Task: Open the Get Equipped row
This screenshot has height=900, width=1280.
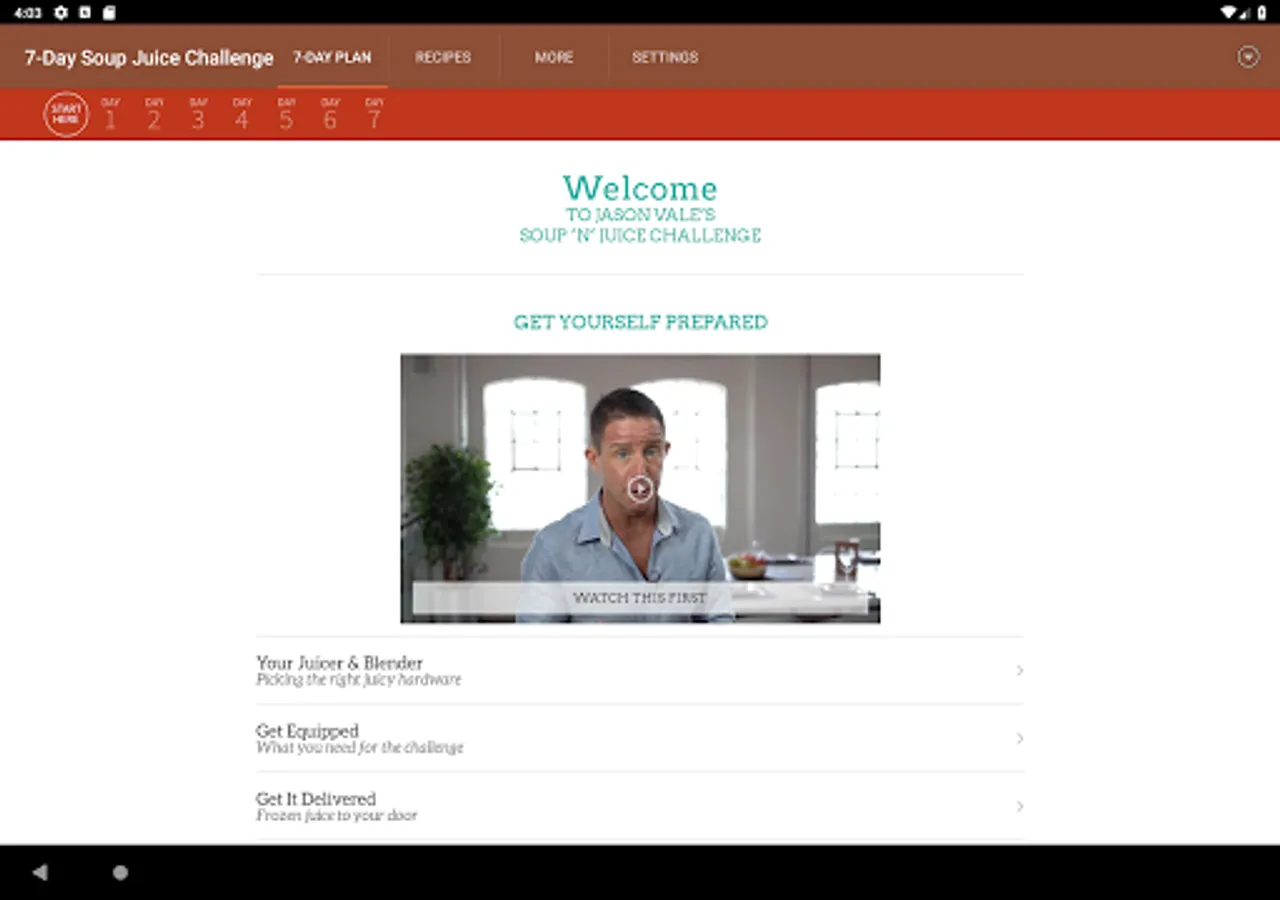Action: click(x=640, y=738)
